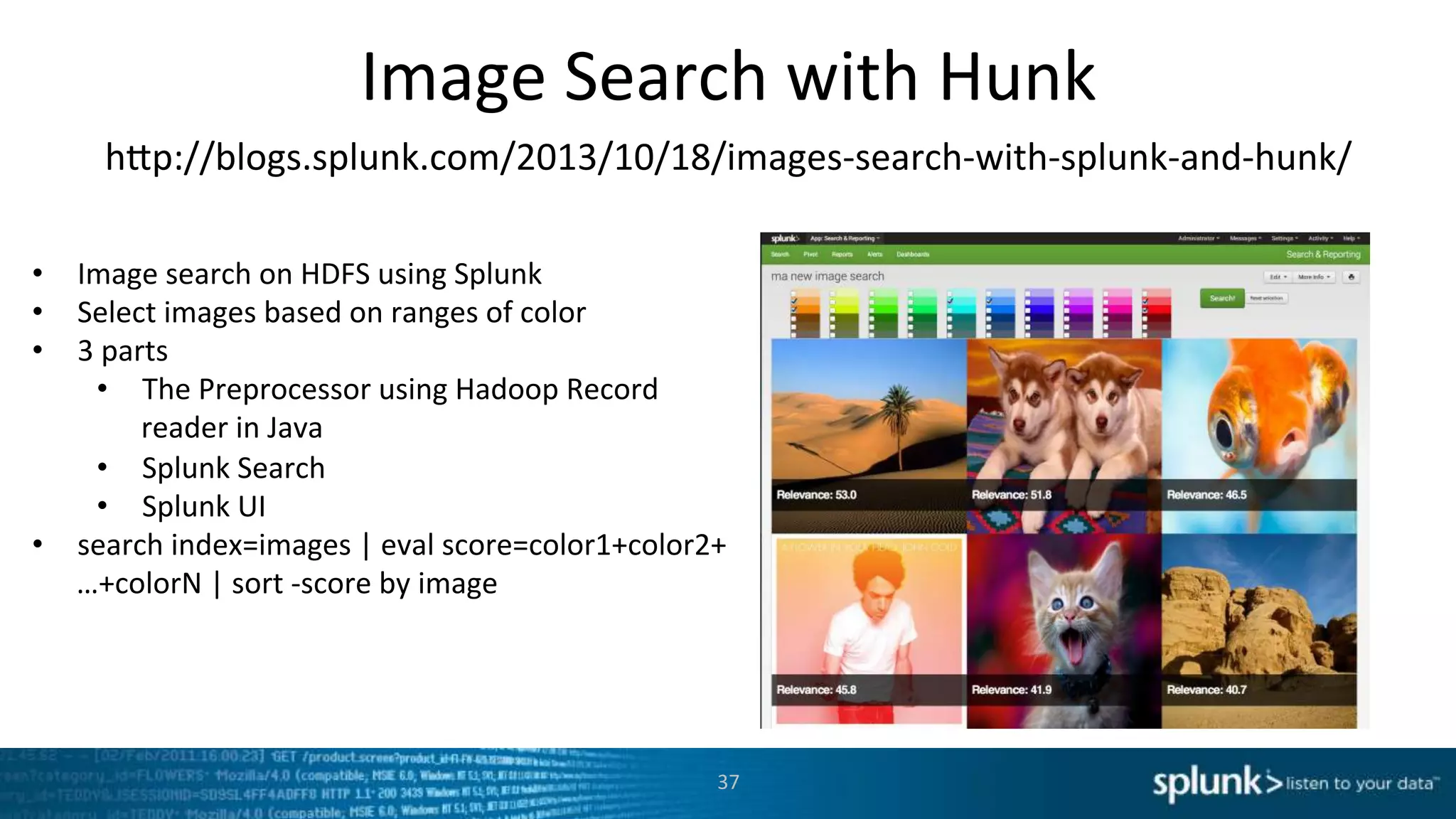1456x819 pixels.
Task: Check the palest yellow shade checkbox
Action: point(833,294)
